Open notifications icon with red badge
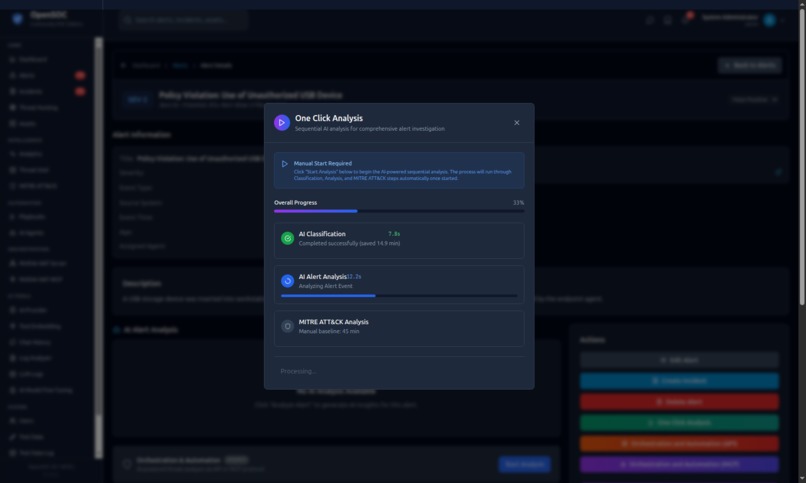Image resolution: width=806 pixels, height=483 pixels. tap(686, 20)
